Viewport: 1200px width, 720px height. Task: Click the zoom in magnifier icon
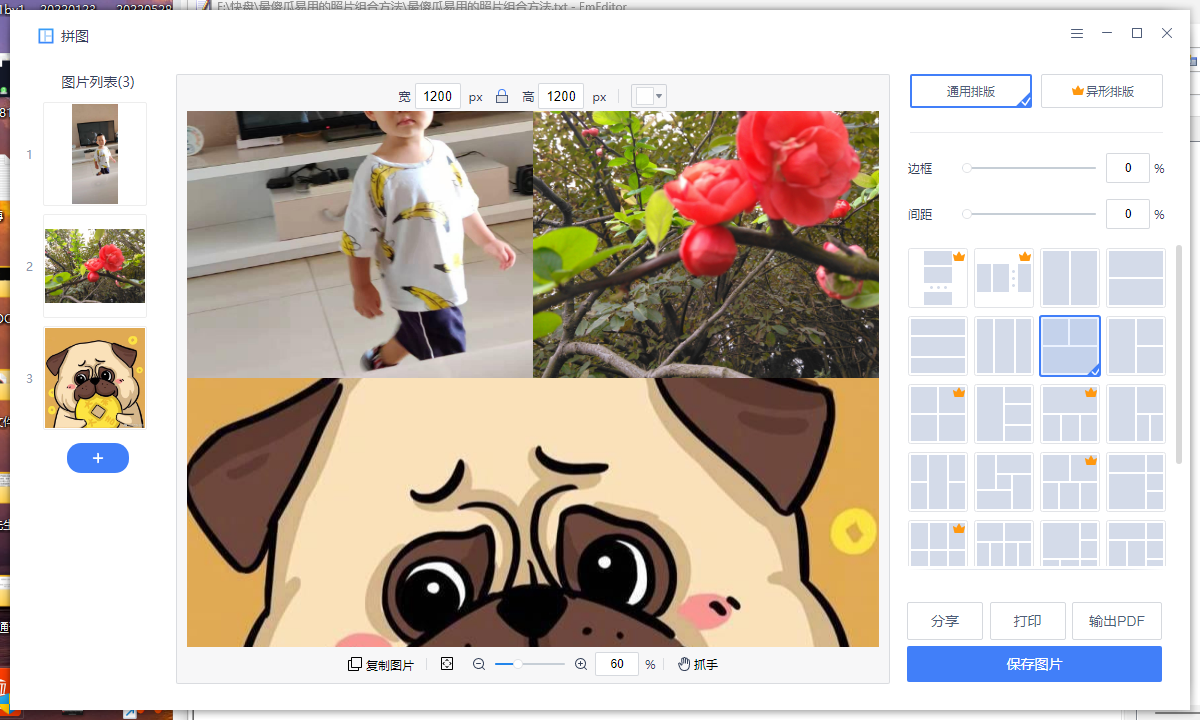click(x=581, y=664)
